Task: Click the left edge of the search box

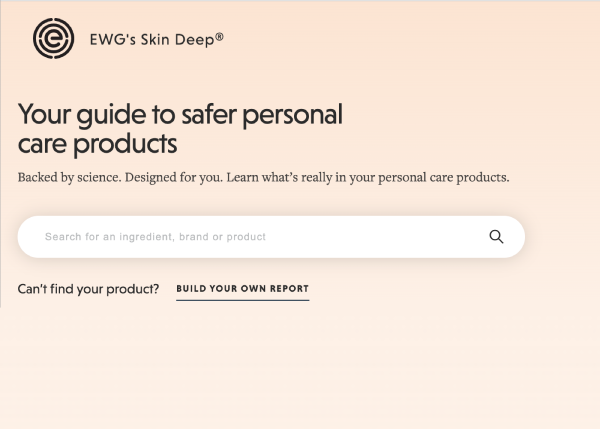Action: coord(28,237)
